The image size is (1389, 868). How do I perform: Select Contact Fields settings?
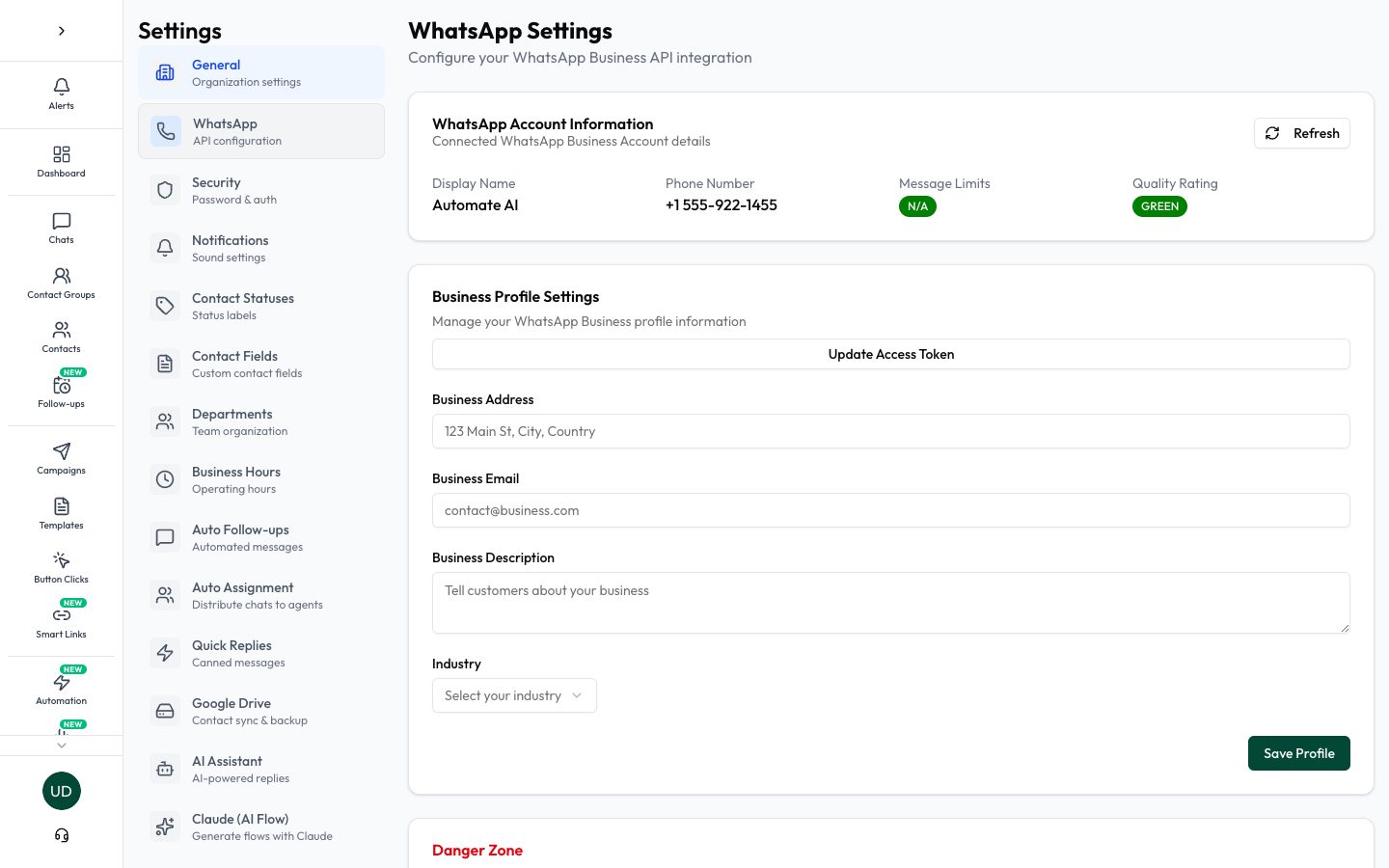coord(261,364)
